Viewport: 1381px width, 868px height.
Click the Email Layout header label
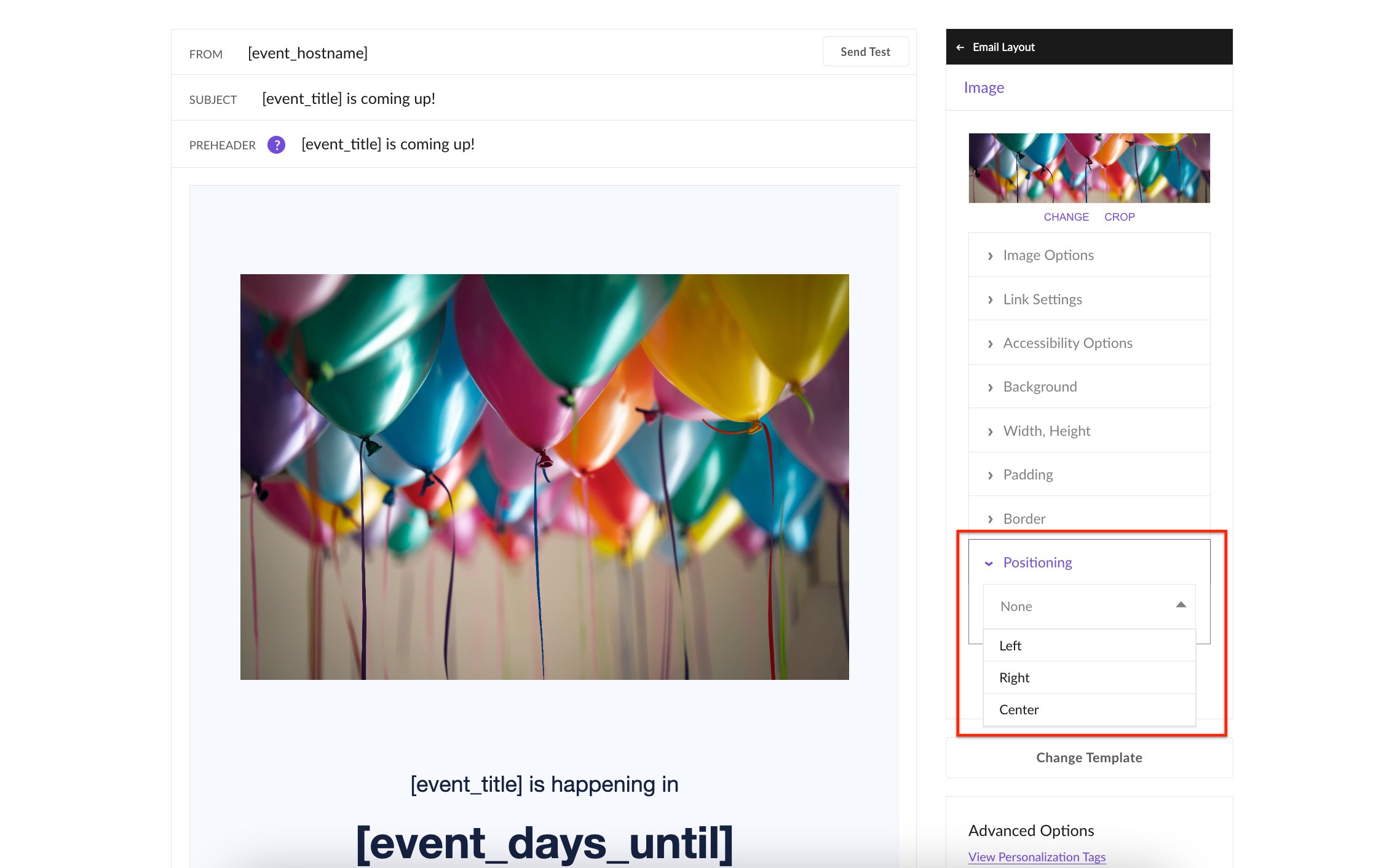1003,47
